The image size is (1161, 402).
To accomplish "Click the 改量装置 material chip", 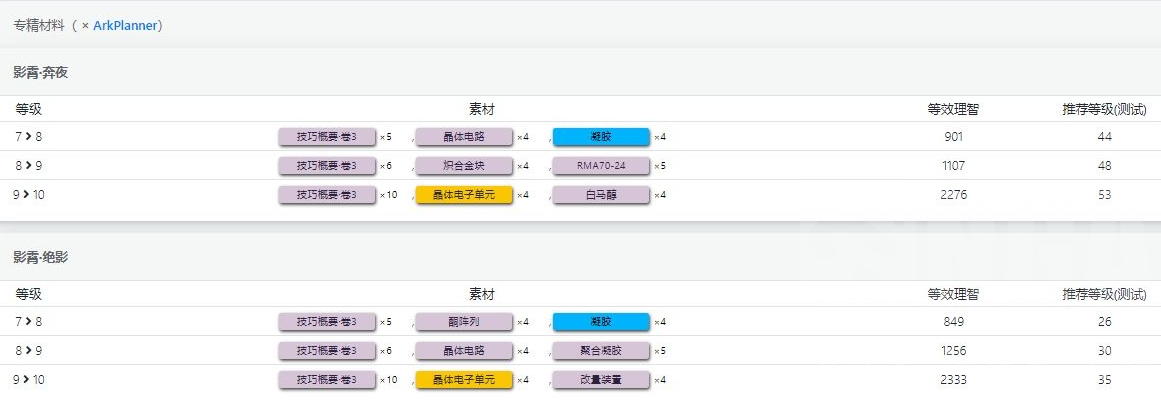I will point(601,380).
